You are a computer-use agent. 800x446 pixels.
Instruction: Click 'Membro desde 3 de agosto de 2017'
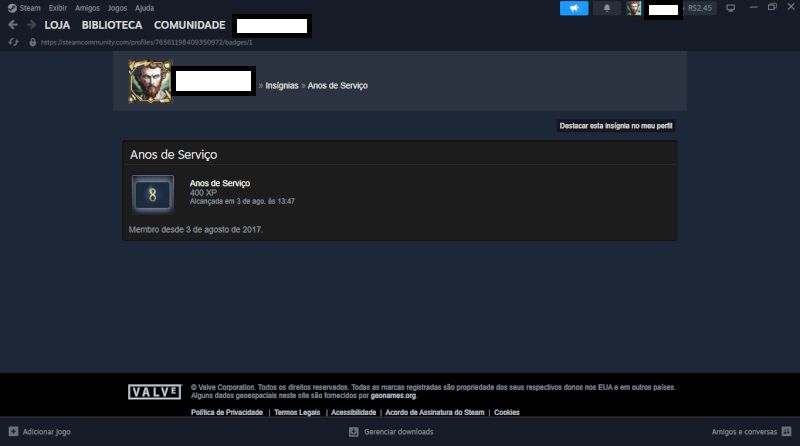pos(195,230)
